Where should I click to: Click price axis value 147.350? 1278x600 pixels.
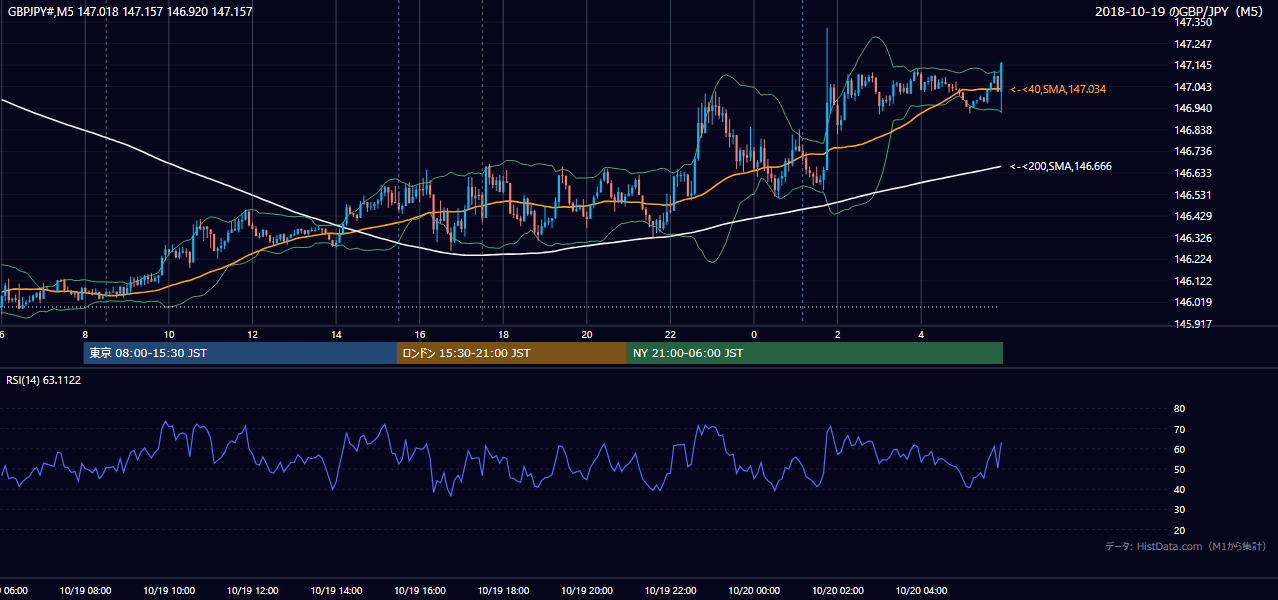(1195, 22)
